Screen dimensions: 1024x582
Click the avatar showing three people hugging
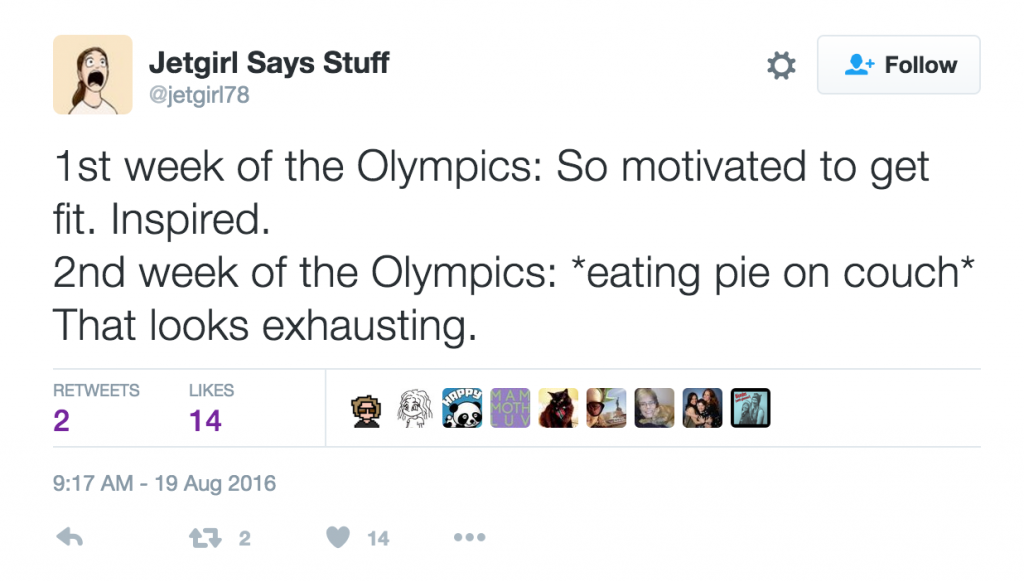pos(702,408)
